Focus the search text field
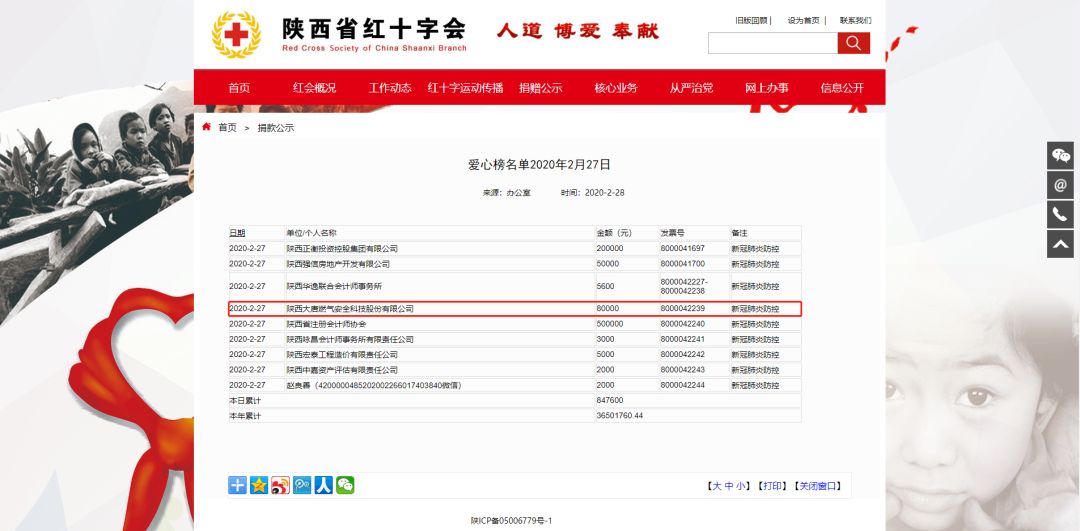 772,43
